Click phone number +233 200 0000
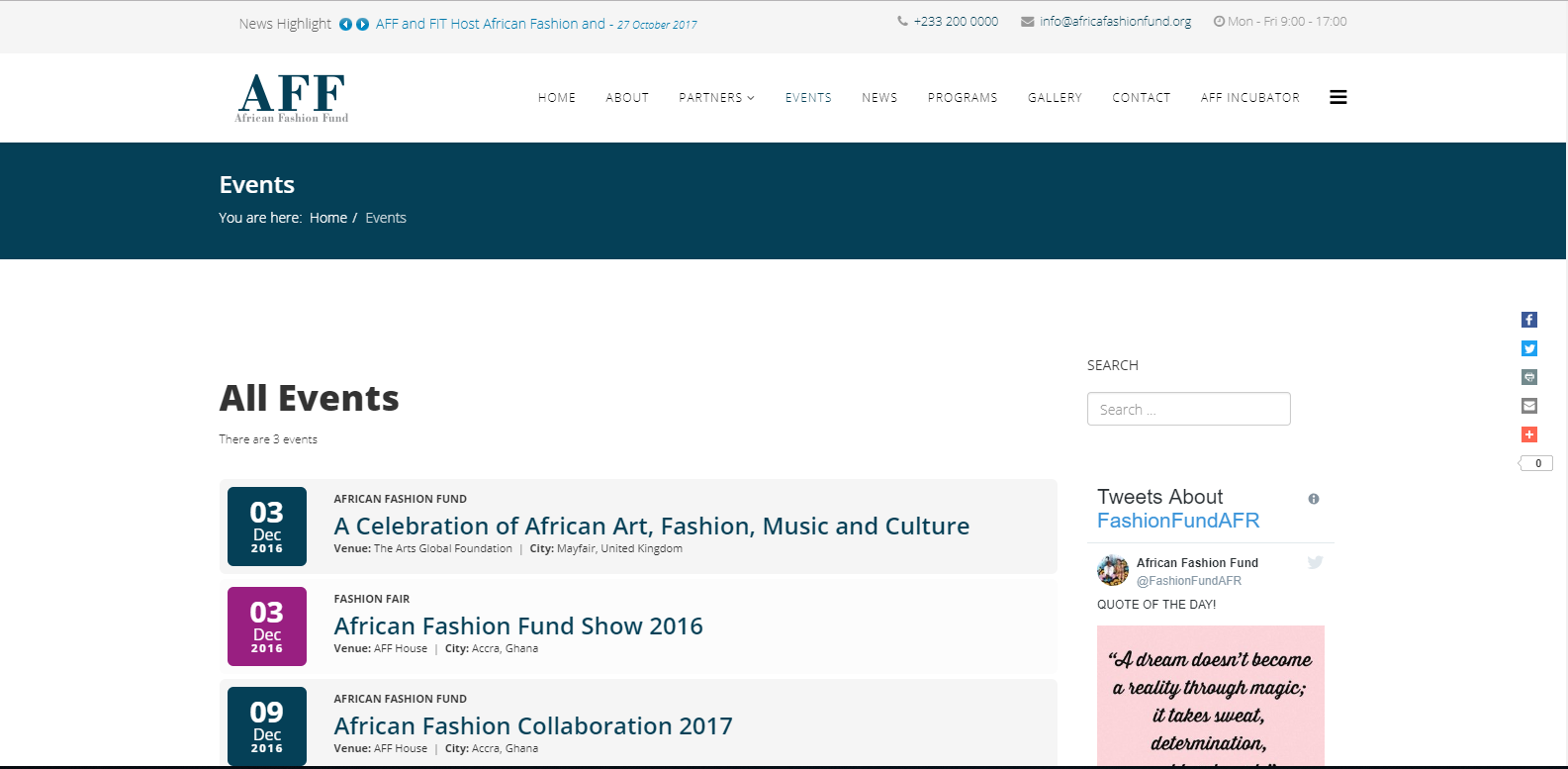 pyautogui.click(x=956, y=21)
